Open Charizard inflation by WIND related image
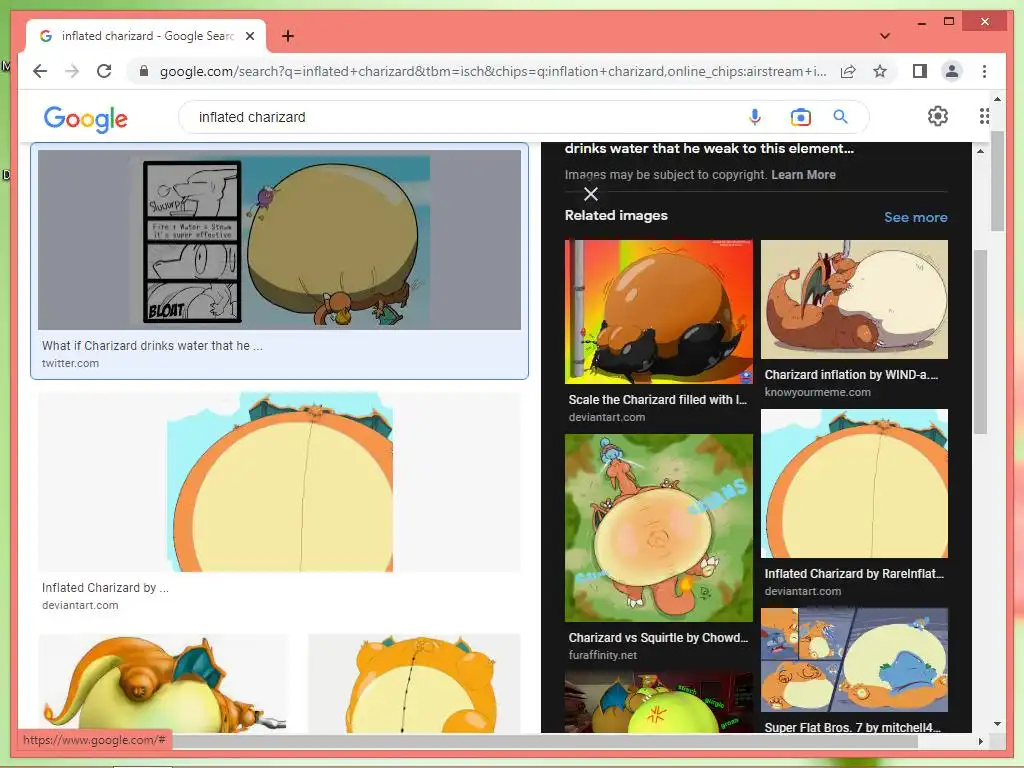The width and height of the screenshot is (1024, 768). 854,299
